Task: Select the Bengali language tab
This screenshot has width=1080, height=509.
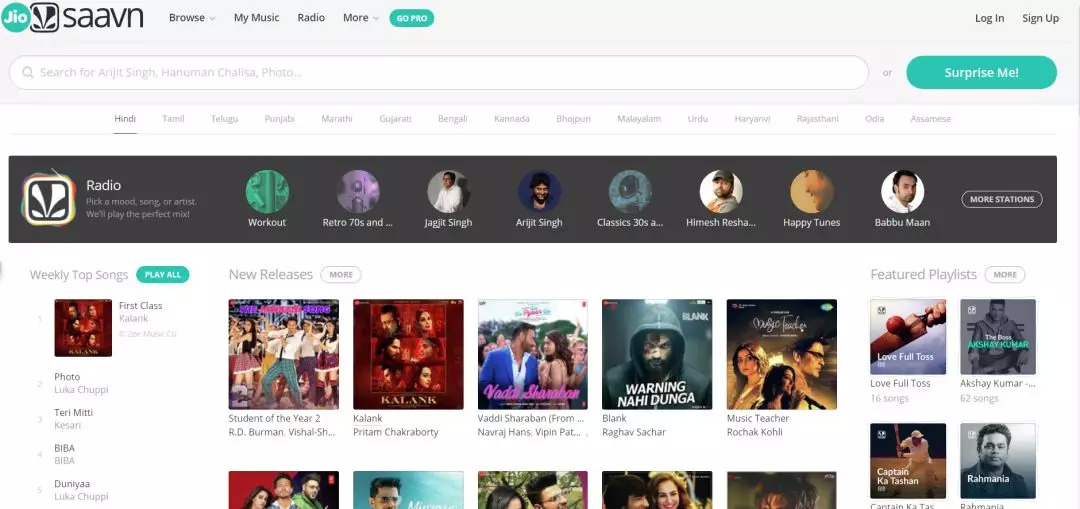Action: click(453, 118)
